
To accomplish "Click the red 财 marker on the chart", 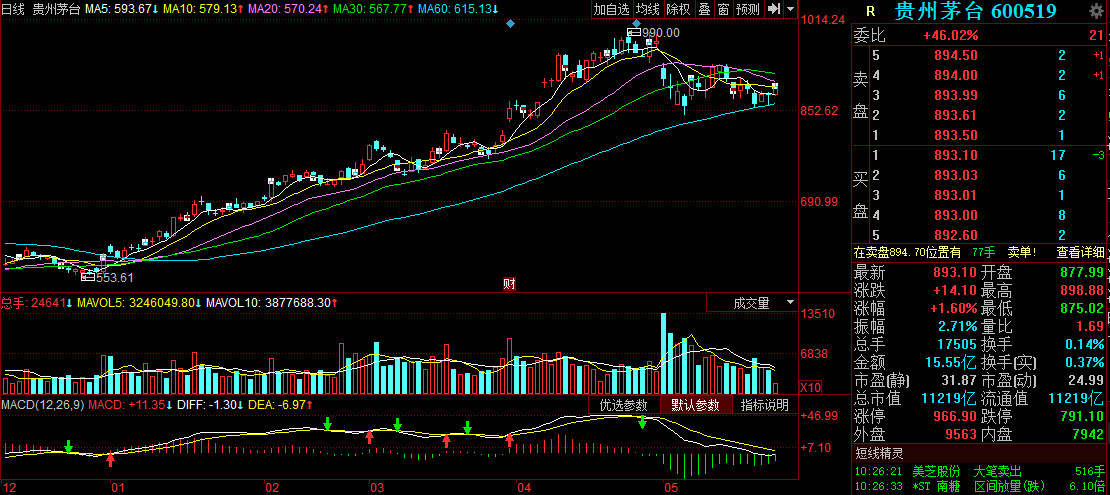I will [509, 284].
